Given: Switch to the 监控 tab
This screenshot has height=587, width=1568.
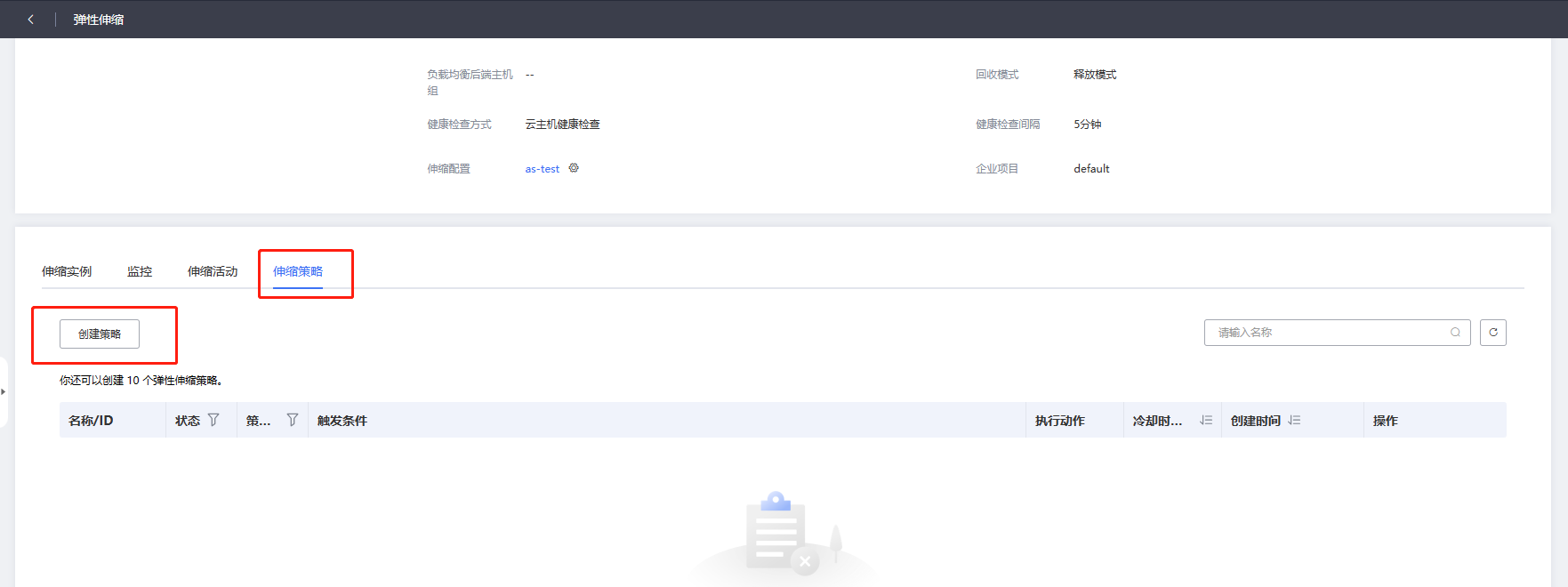Looking at the screenshot, I should [140, 271].
